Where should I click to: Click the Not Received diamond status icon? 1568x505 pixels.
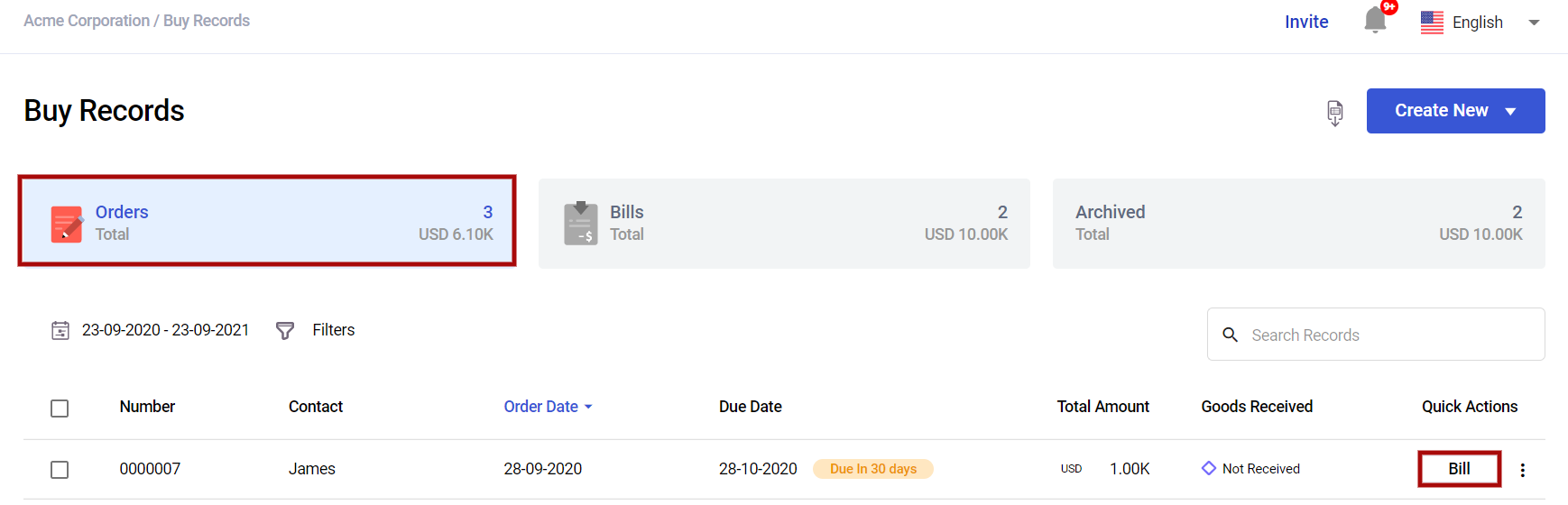tap(1209, 468)
